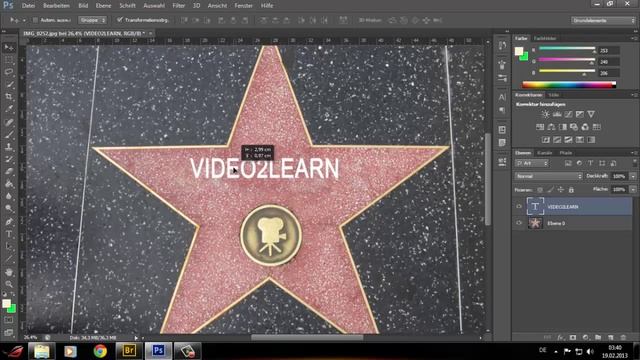
Task: Open the tool preset picker arrow
Action: pos(24,20)
